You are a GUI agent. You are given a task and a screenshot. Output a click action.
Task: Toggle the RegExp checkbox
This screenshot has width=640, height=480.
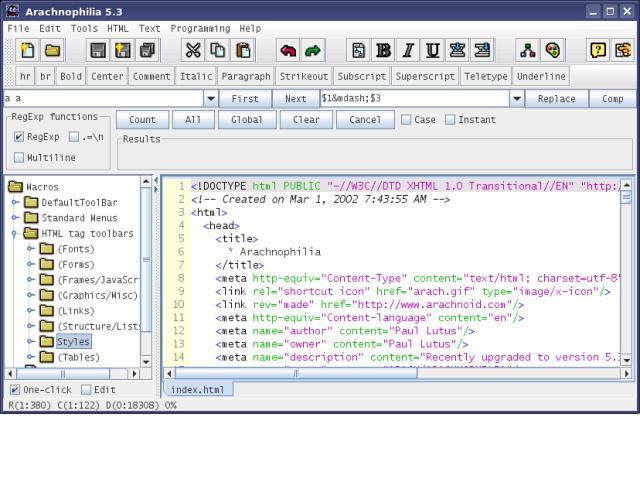(x=19, y=137)
